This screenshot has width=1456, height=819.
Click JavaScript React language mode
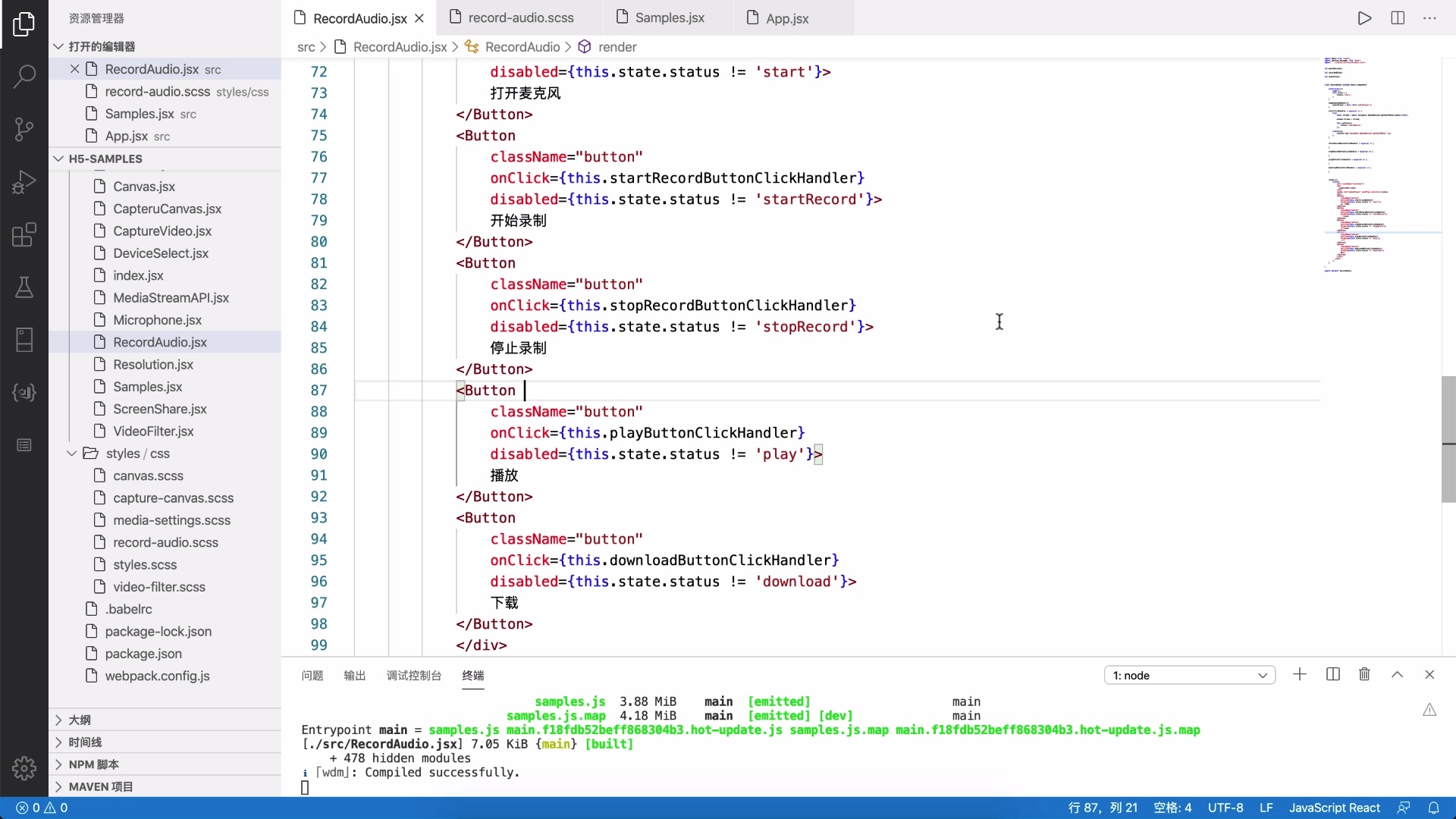[1334, 808]
